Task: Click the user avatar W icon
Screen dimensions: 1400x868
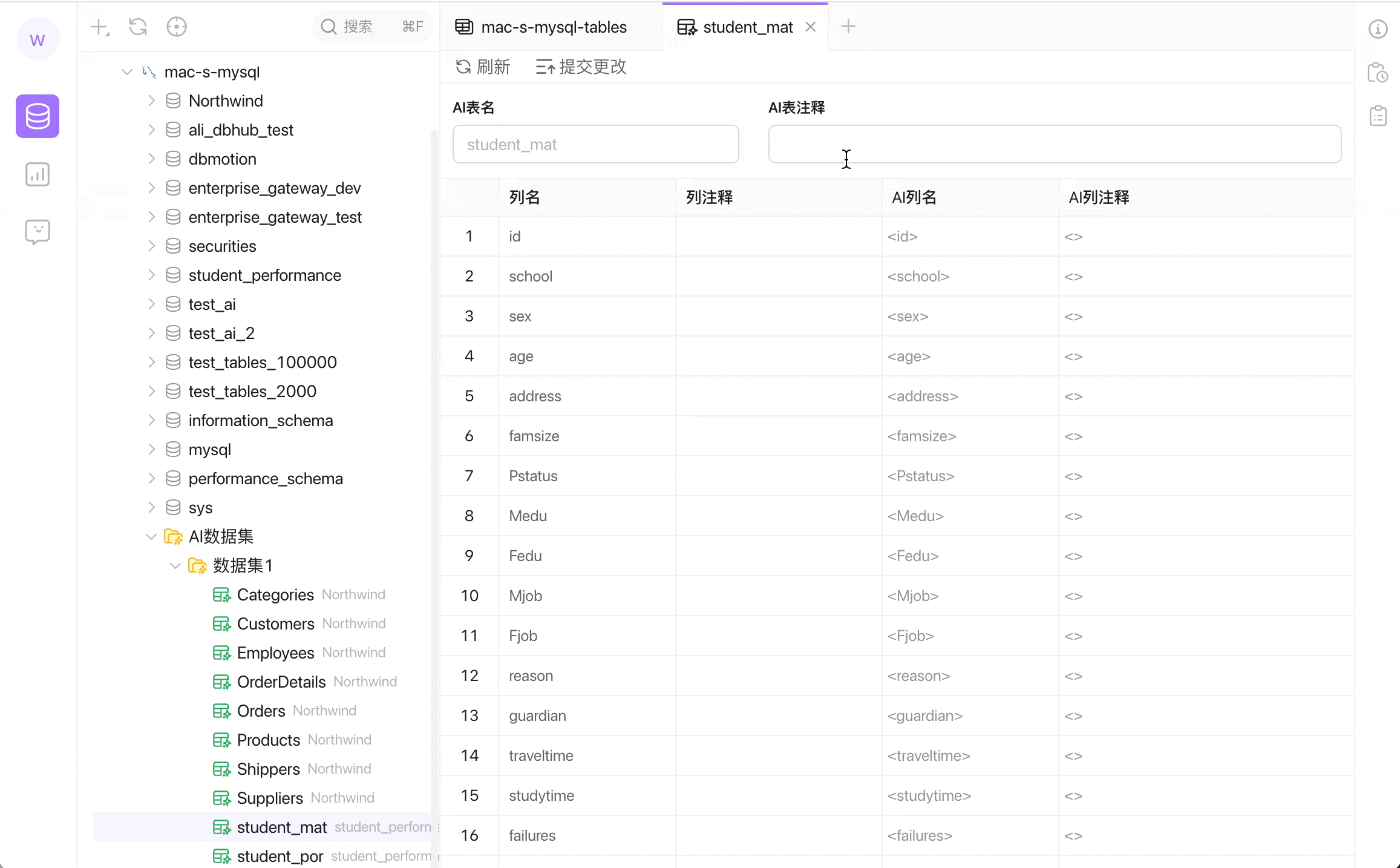Action: (x=38, y=39)
